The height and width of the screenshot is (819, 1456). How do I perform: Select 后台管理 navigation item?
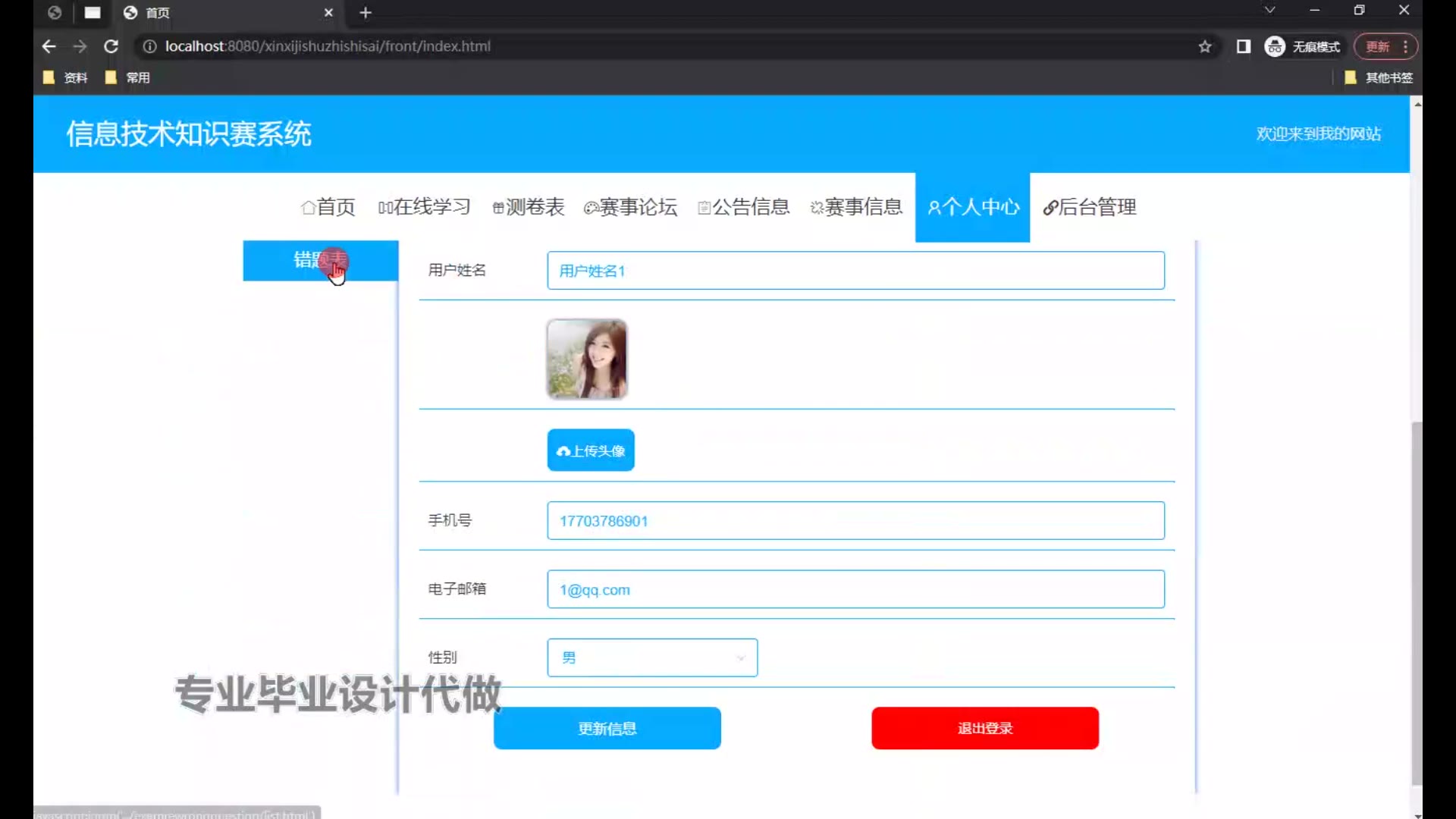(1090, 207)
